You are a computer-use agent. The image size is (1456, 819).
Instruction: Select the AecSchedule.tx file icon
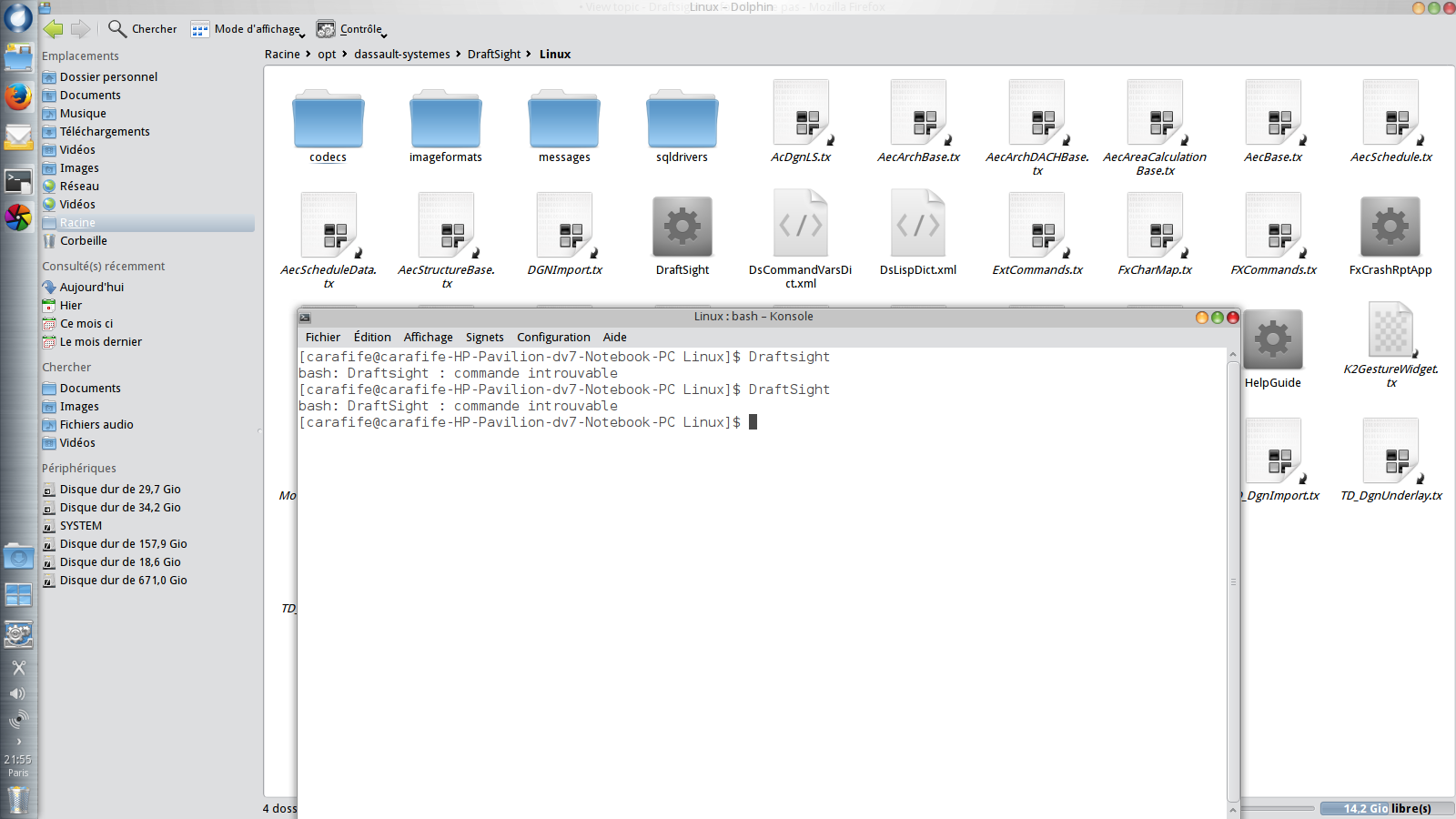pyautogui.click(x=1391, y=113)
